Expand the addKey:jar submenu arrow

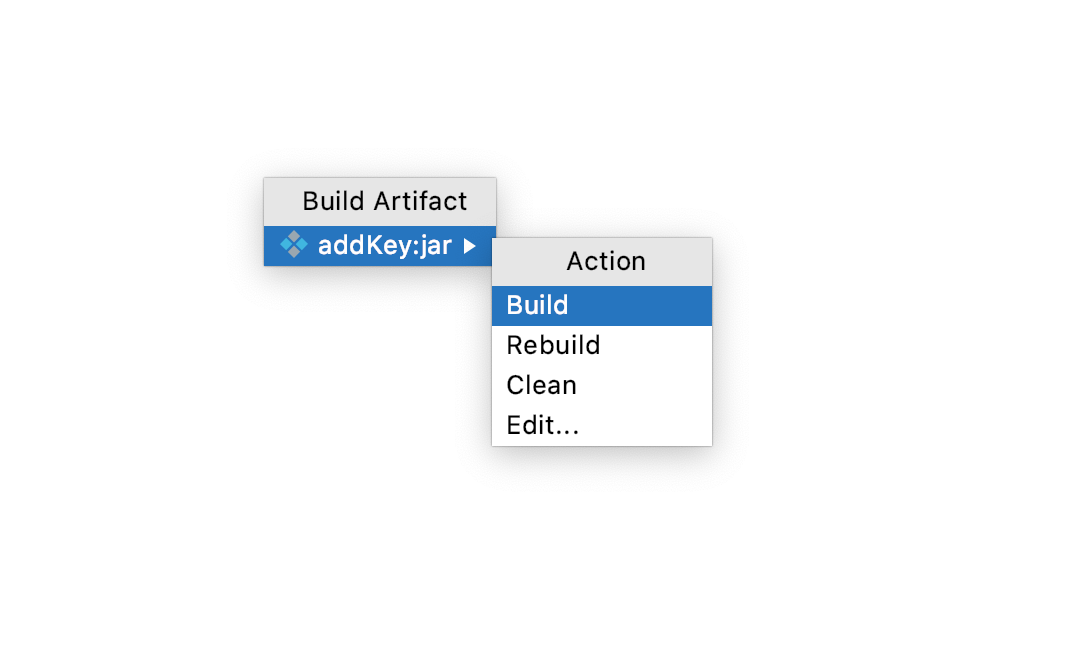(469, 246)
